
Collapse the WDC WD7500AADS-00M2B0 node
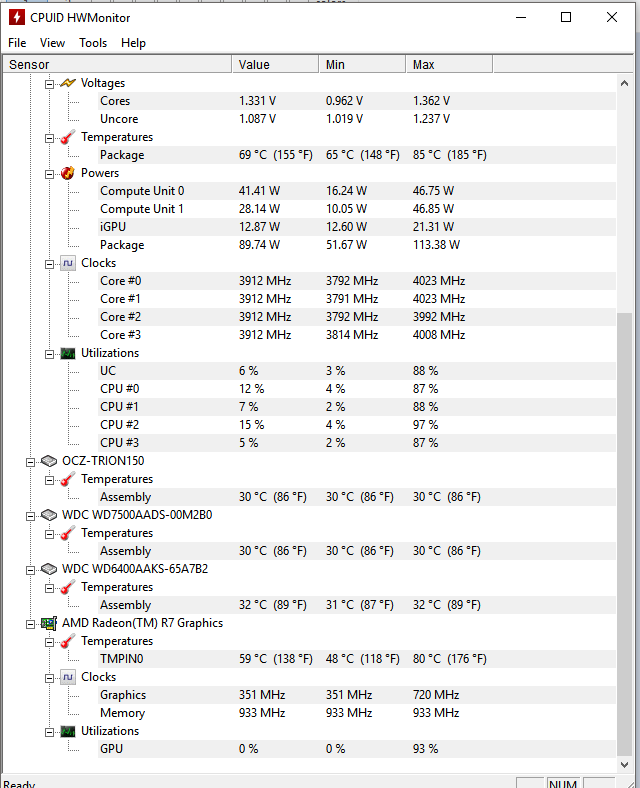[31, 516]
